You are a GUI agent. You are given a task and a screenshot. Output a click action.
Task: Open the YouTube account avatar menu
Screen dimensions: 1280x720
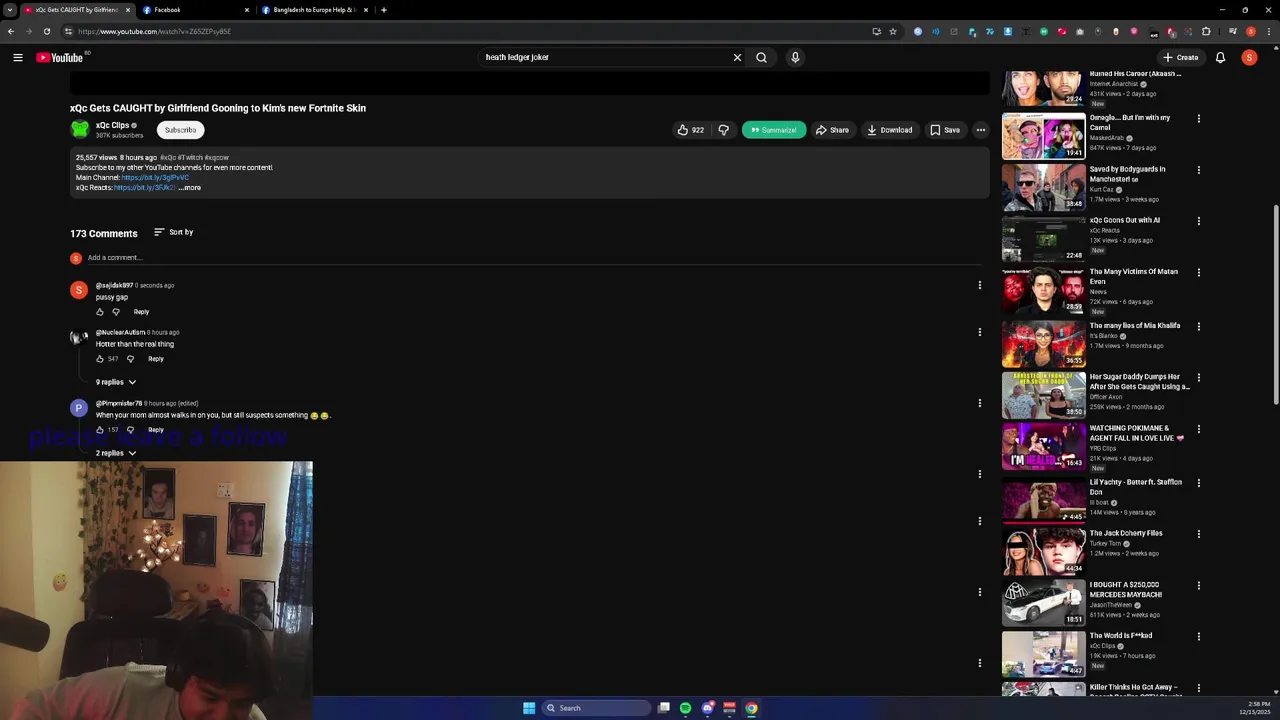(1249, 57)
